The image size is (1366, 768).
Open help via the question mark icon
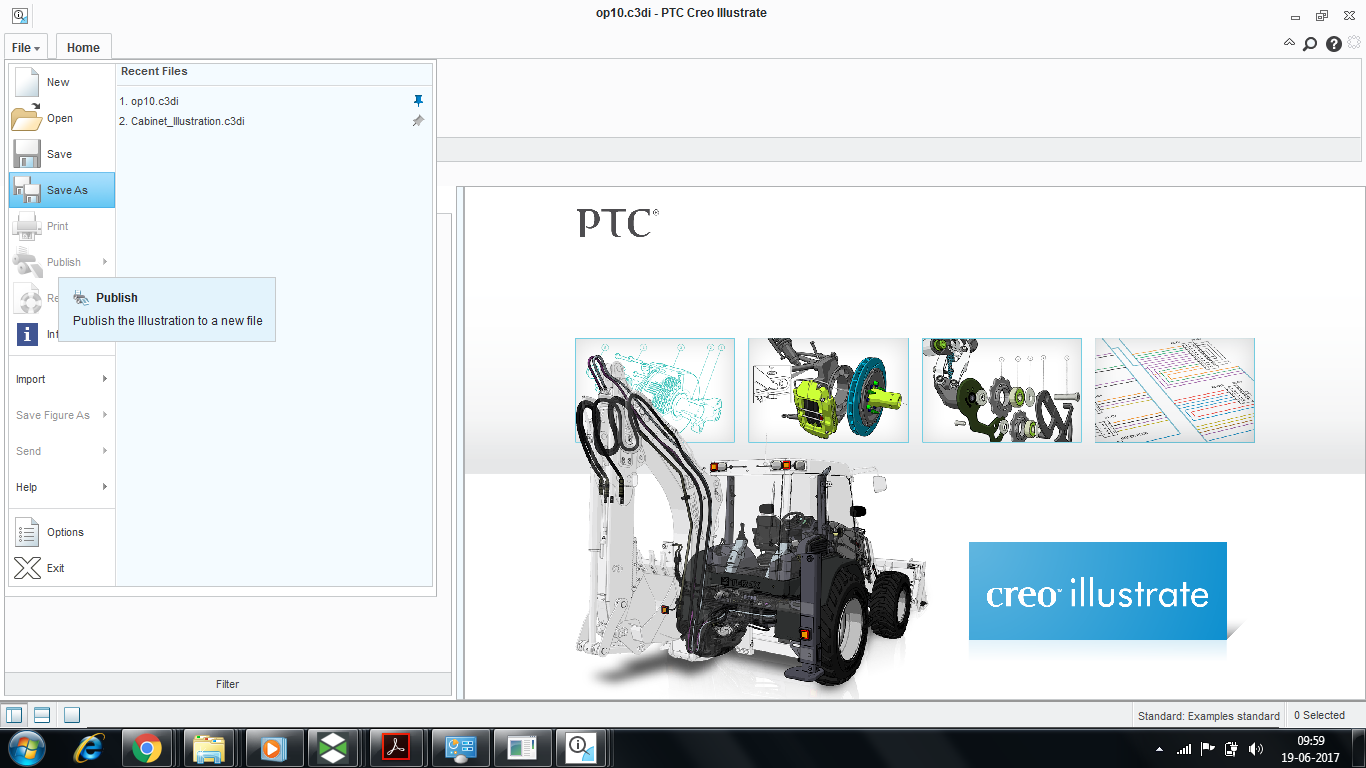(x=1334, y=44)
